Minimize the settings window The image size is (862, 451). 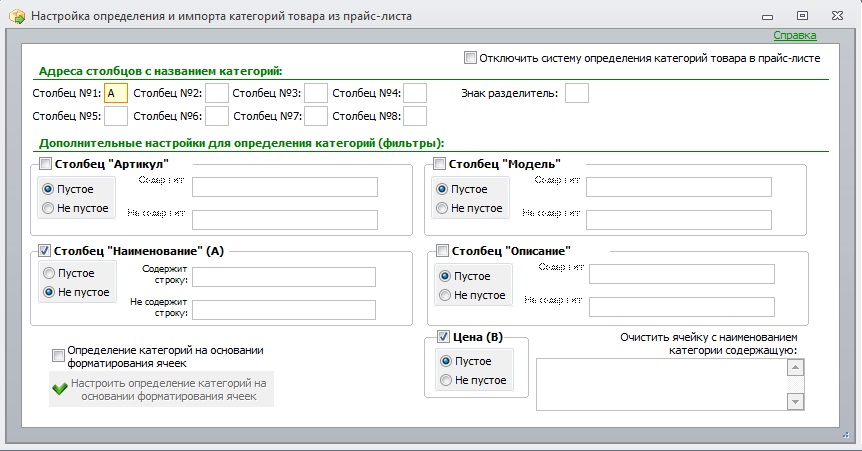pos(768,17)
